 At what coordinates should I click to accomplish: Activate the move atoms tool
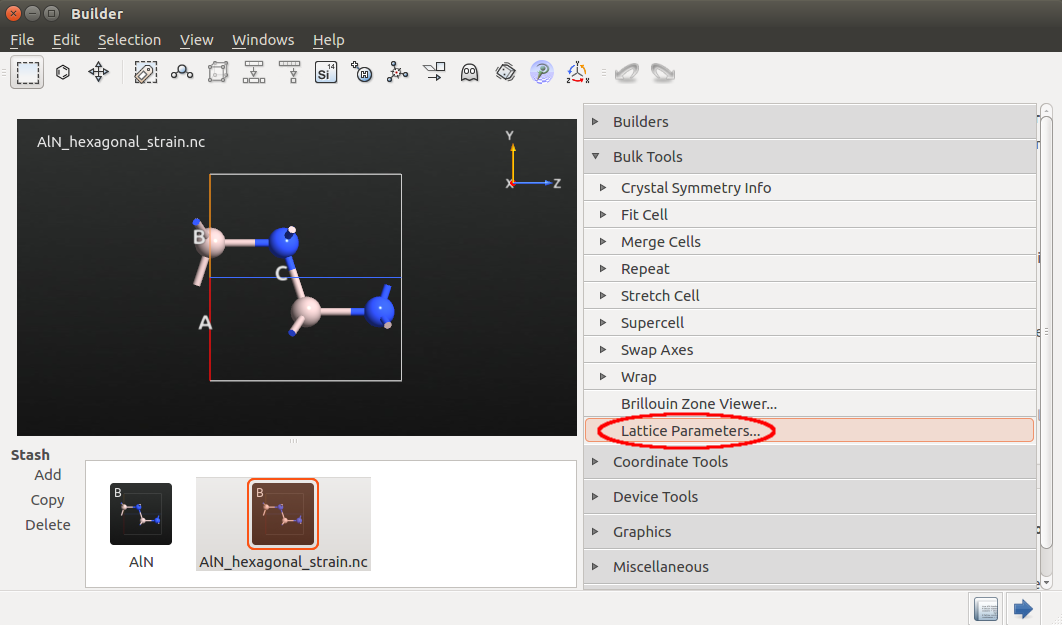[99, 72]
